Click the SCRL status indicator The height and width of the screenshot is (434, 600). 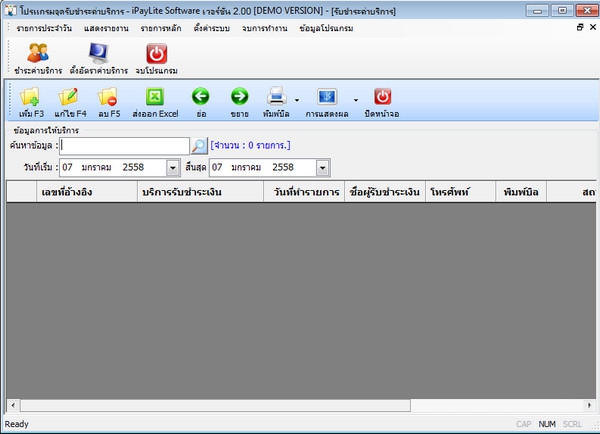pyautogui.click(x=572, y=424)
